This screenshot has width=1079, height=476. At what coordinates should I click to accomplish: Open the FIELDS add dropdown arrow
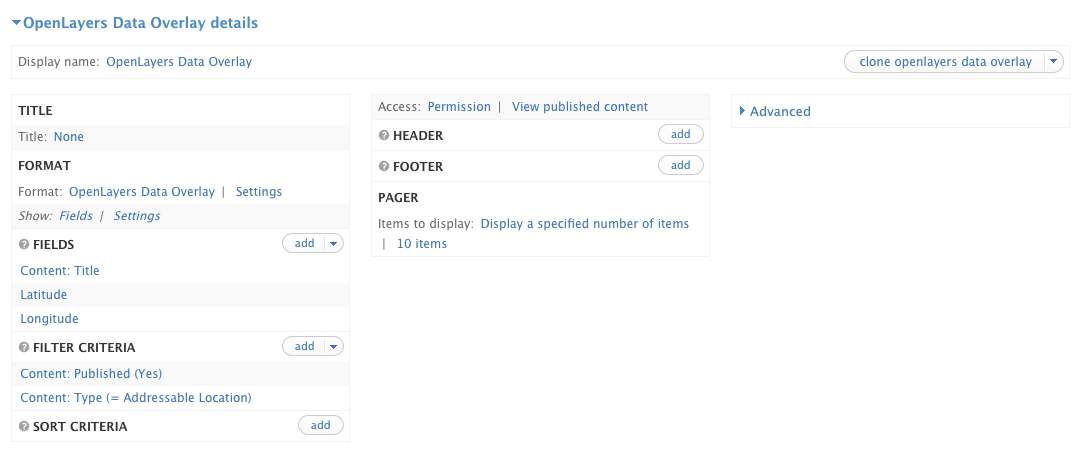(x=334, y=243)
